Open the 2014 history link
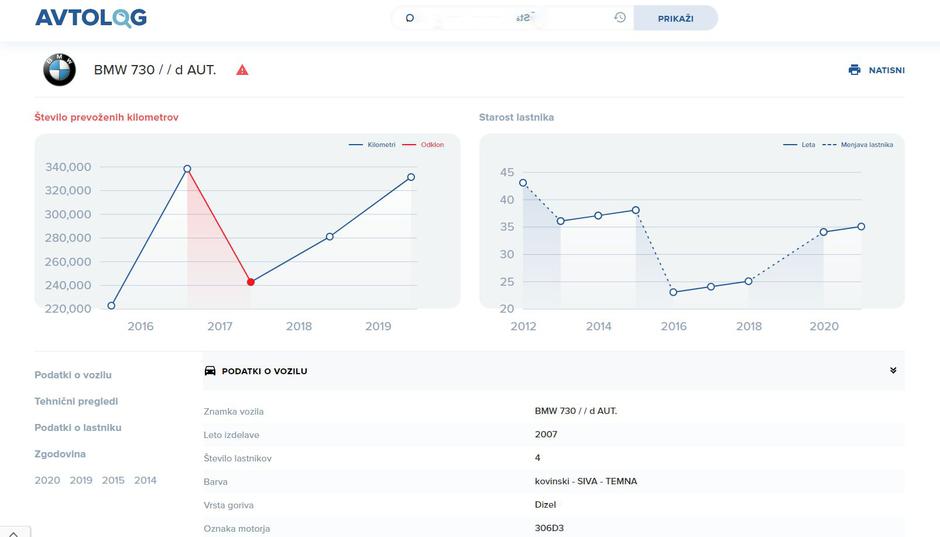940x537 pixels. 145,480
